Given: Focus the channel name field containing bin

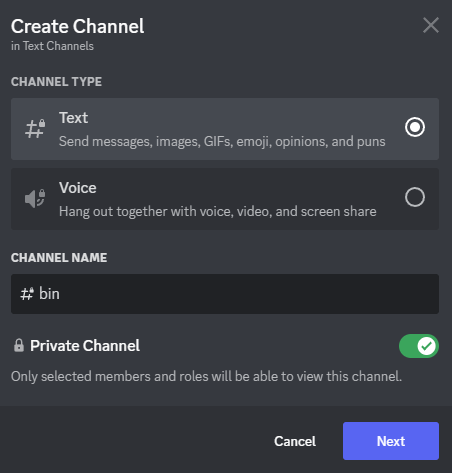Looking at the screenshot, I should point(225,294).
